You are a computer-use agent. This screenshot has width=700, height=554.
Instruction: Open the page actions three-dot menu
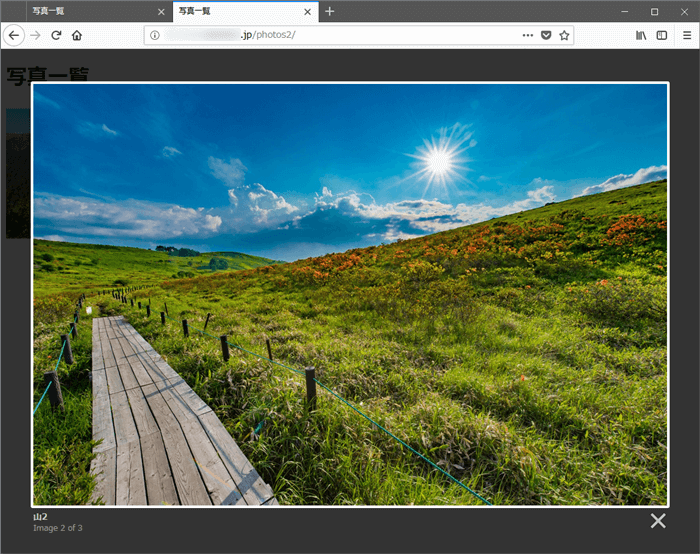[x=527, y=35]
